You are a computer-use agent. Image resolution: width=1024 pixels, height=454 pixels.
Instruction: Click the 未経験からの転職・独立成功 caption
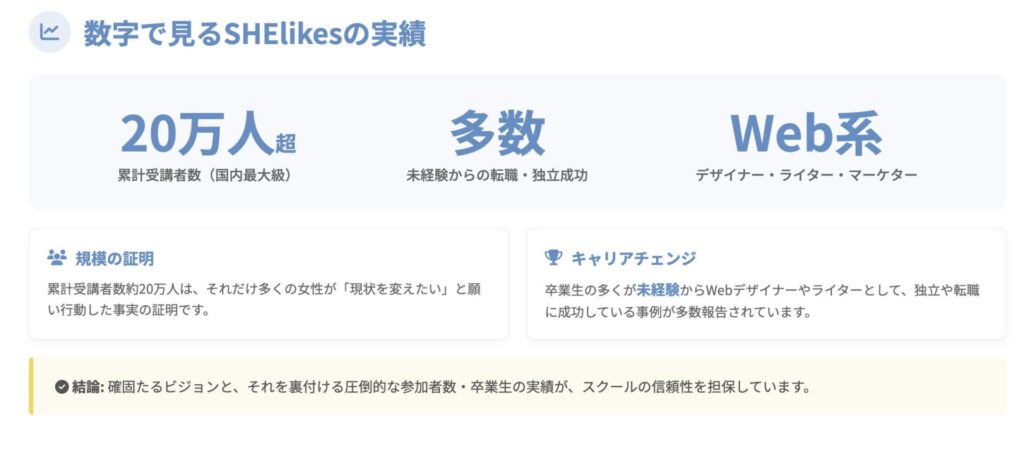tap(497, 175)
